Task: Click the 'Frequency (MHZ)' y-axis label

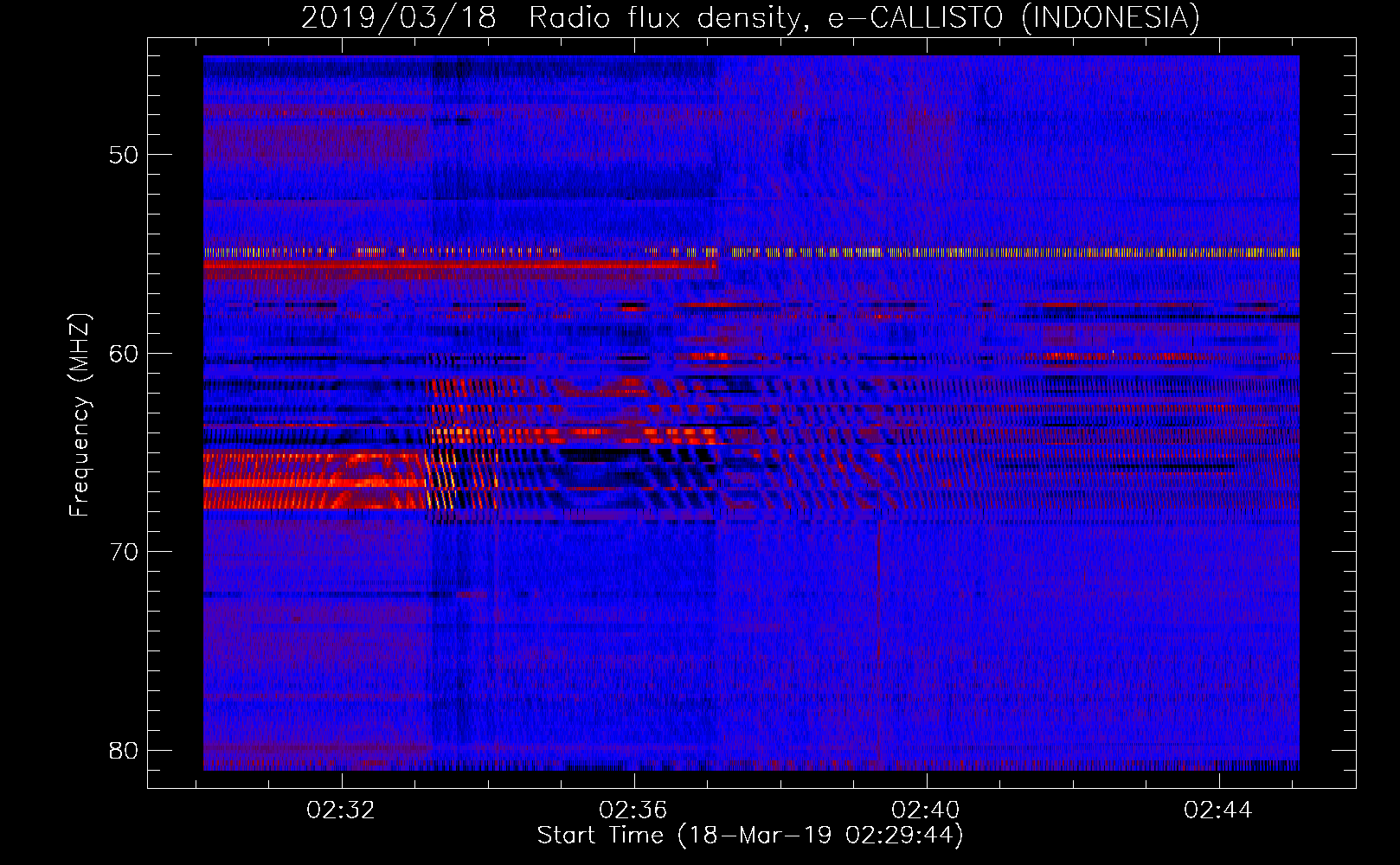Action: click(x=80, y=415)
